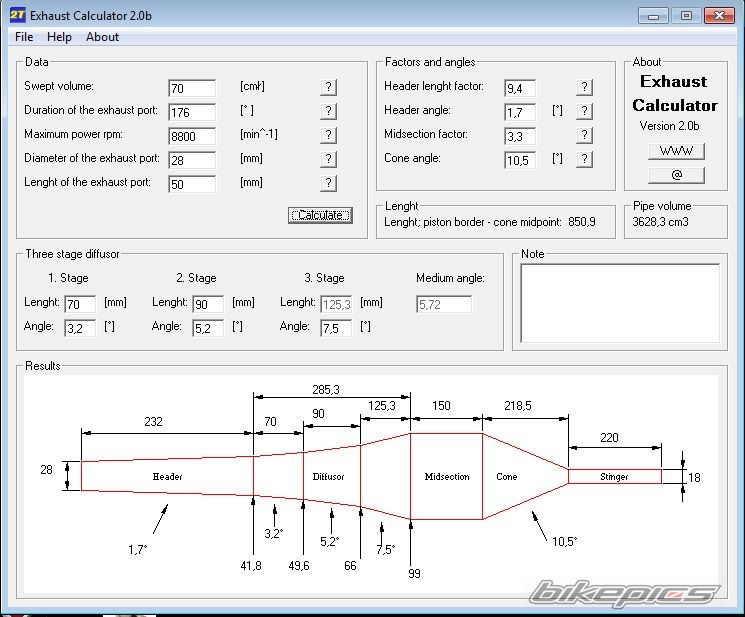Click the 3. Stage Lenght field
This screenshot has width=745, height=617.
[336, 304]
